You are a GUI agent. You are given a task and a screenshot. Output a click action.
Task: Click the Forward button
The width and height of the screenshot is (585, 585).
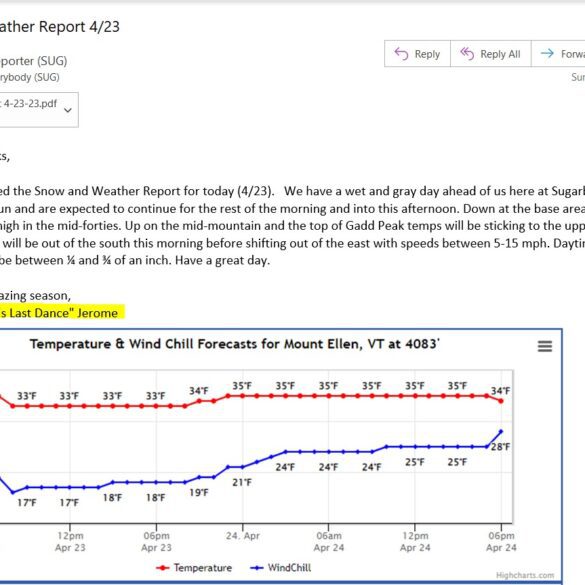[558, 54]
